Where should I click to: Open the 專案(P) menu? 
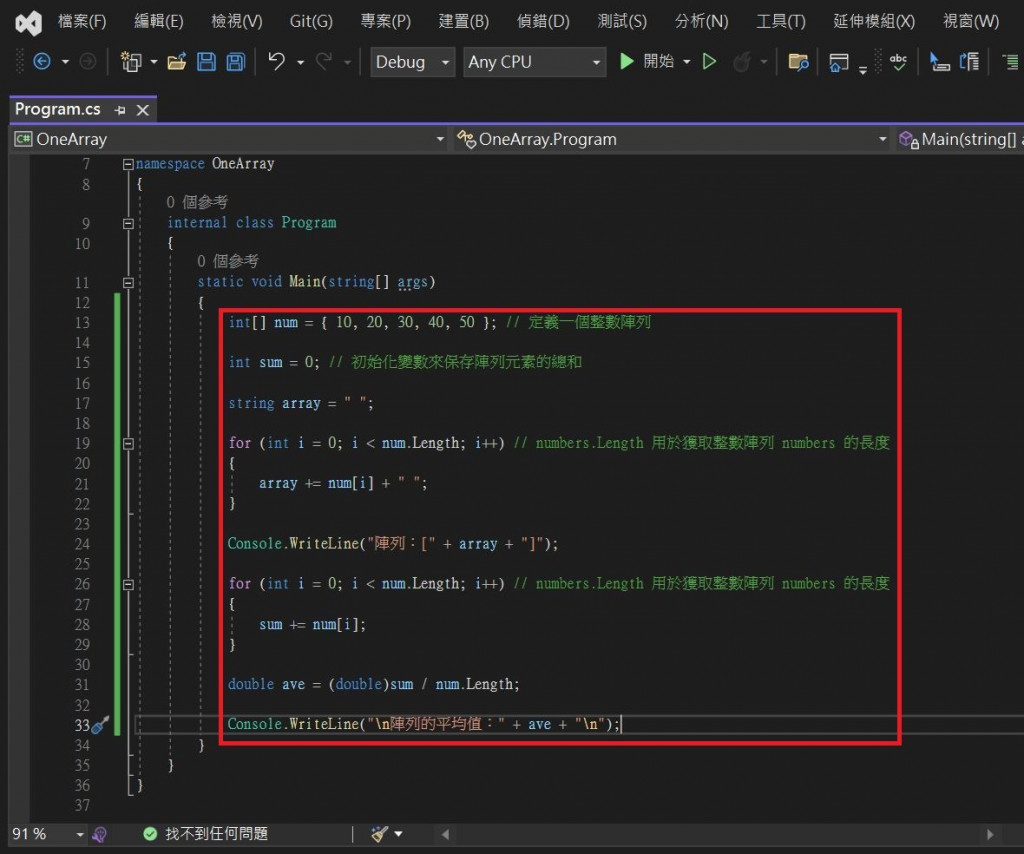pos(385,22)
